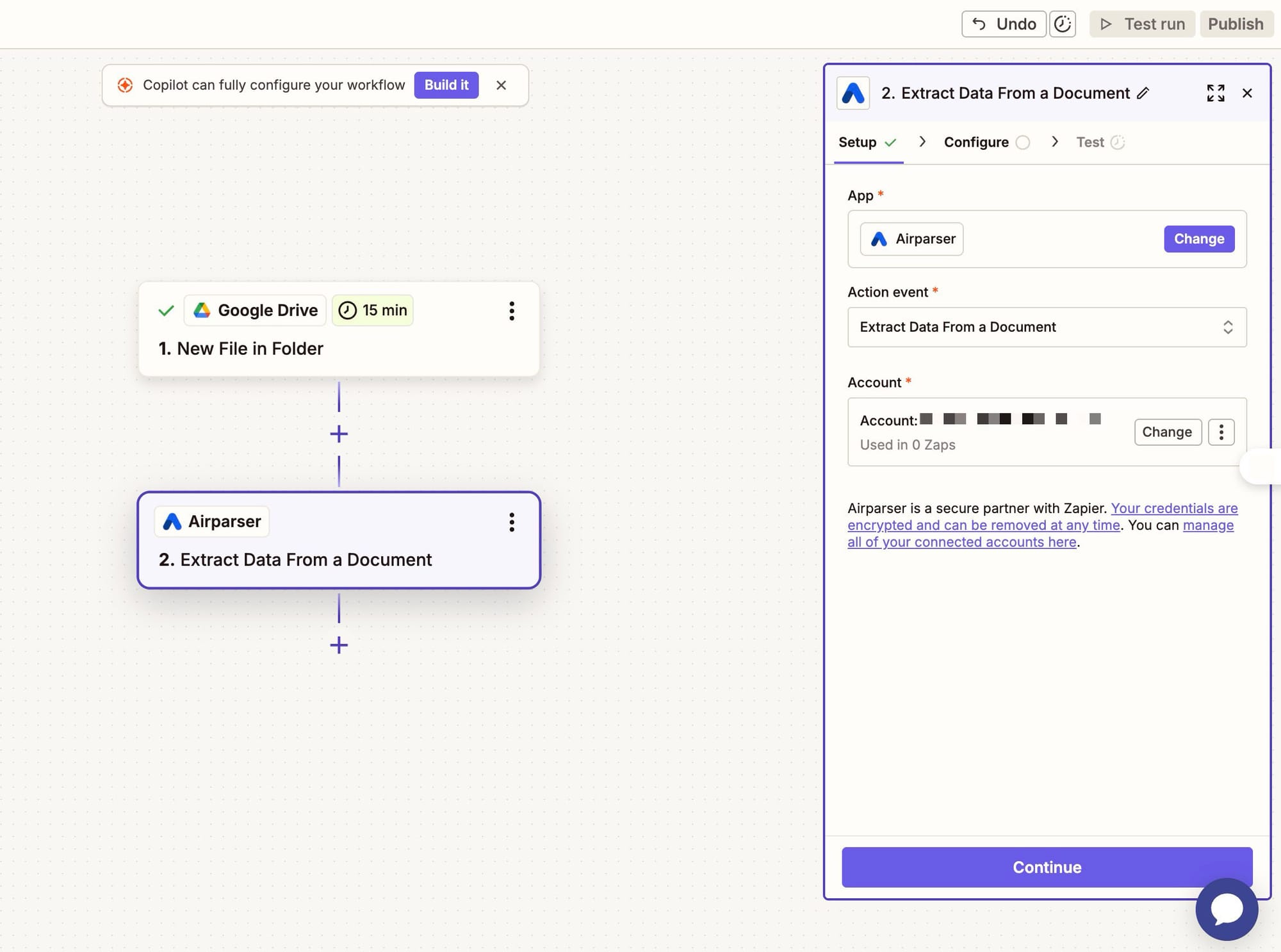The height and width of the screenshot is (952, 1281).
Task: Switch to the Configure tab
Action: (976, 142)
